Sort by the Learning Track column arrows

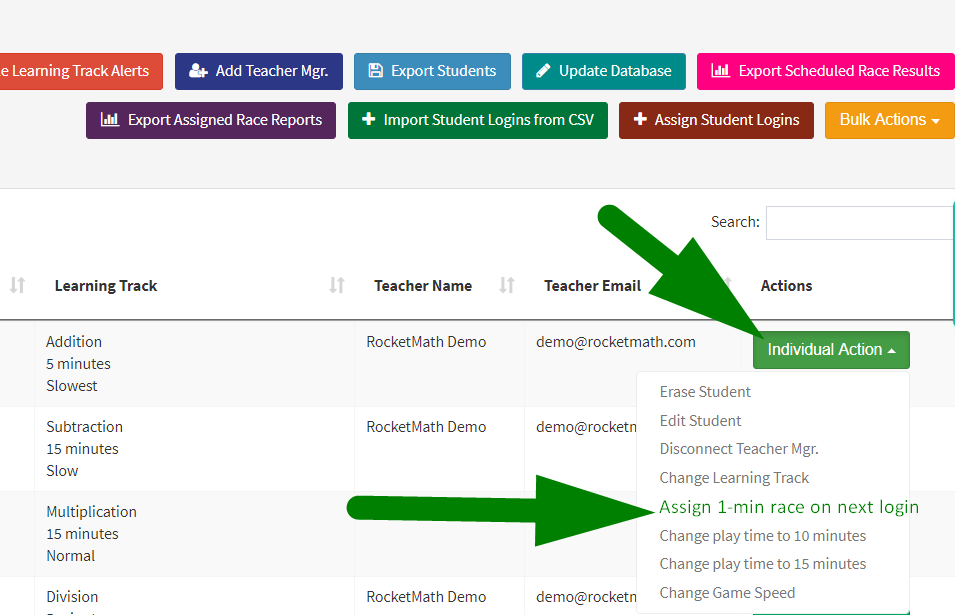(337, 286)
